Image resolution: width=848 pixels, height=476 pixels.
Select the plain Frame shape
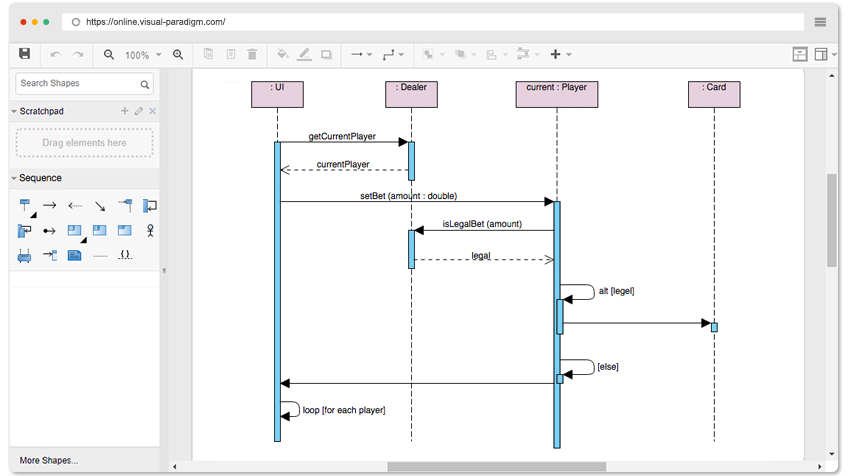click(124, 230)
